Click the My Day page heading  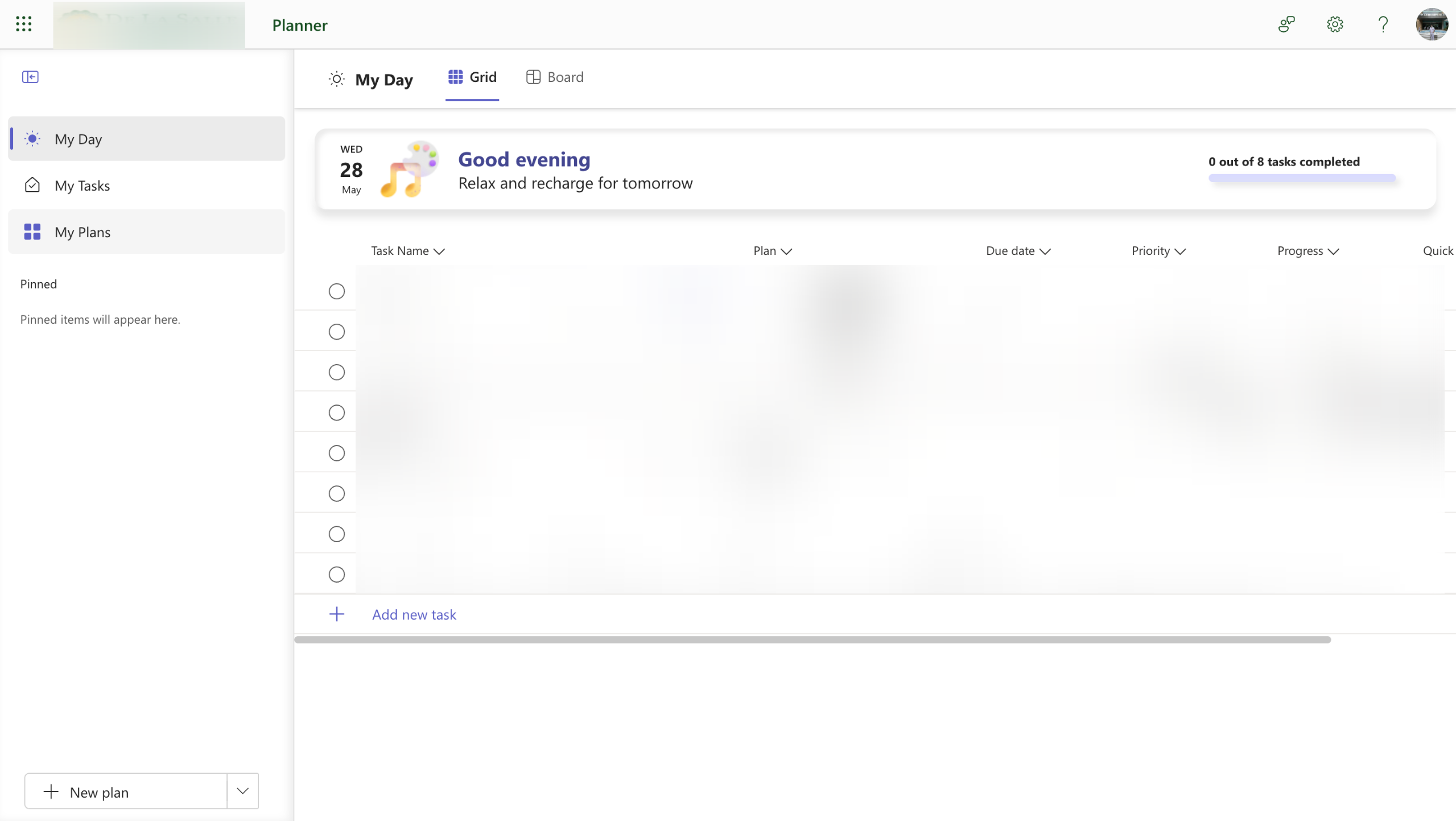(384, 80)
